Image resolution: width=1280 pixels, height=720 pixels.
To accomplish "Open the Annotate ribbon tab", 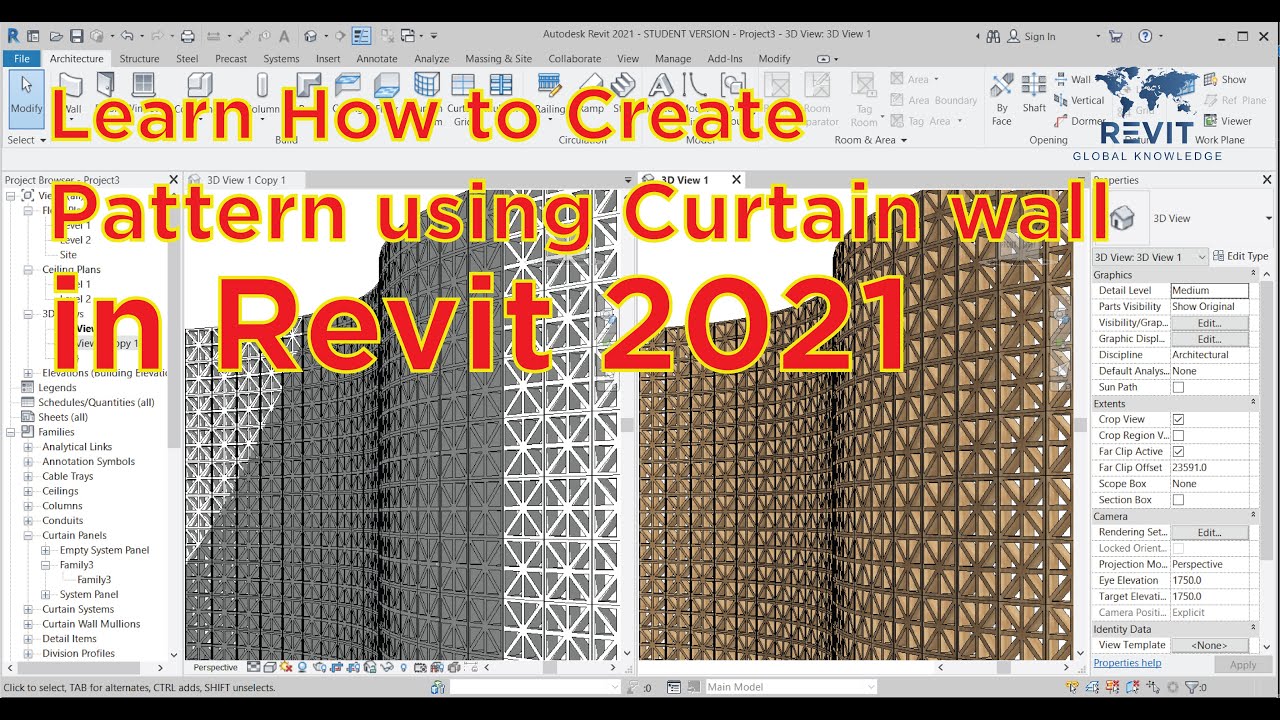I will (377, 59).
